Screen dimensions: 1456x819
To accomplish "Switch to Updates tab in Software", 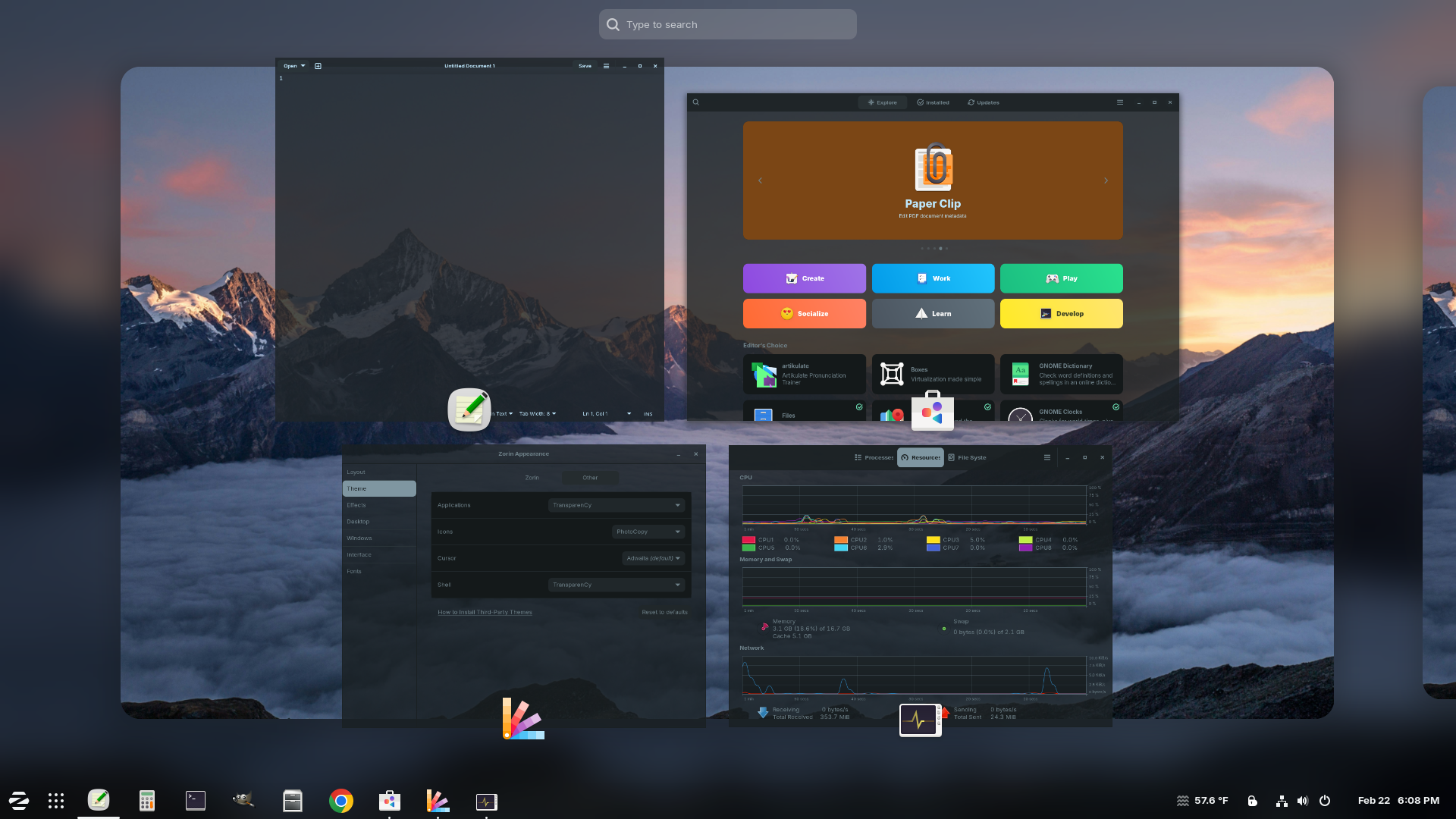I will 984,102.
